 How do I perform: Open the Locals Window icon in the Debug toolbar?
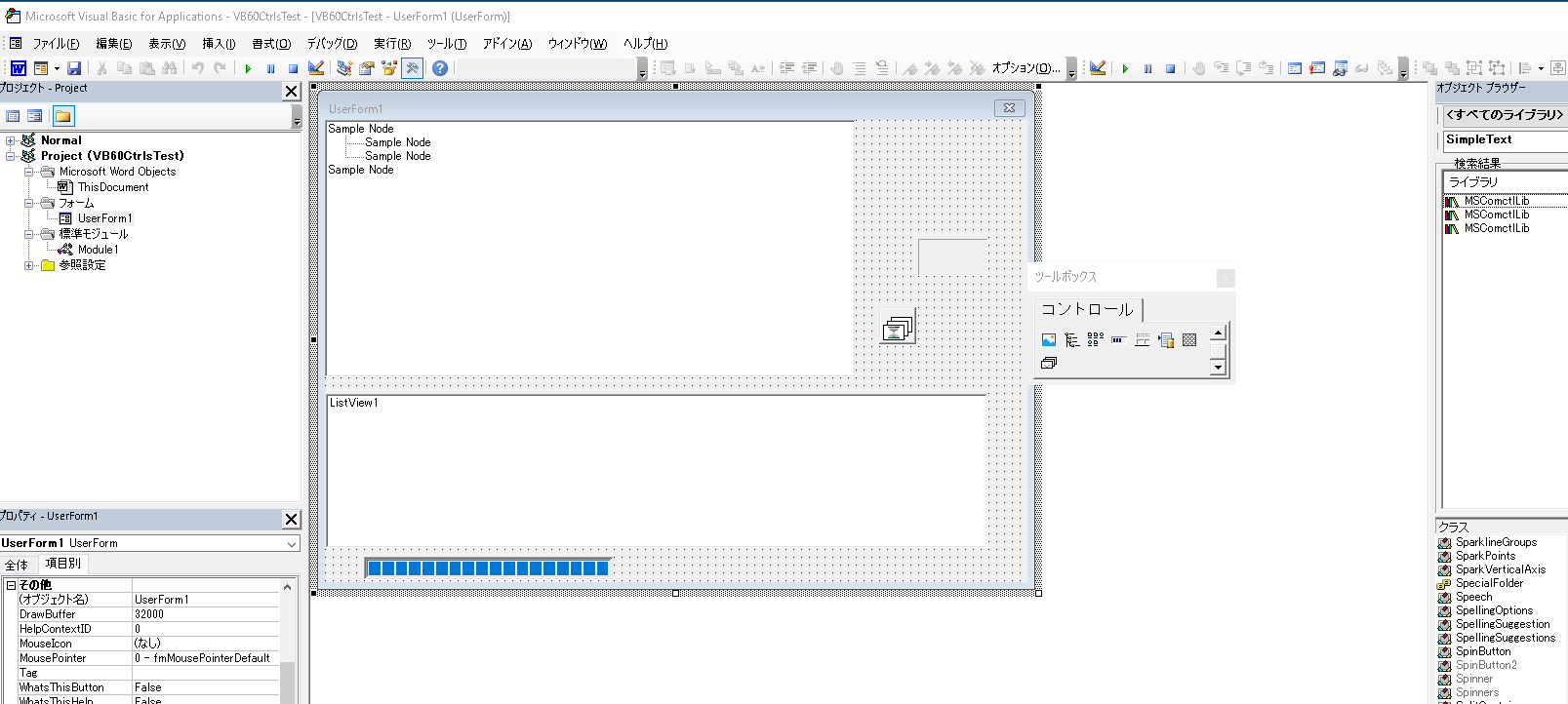(x=1294, y=68)
